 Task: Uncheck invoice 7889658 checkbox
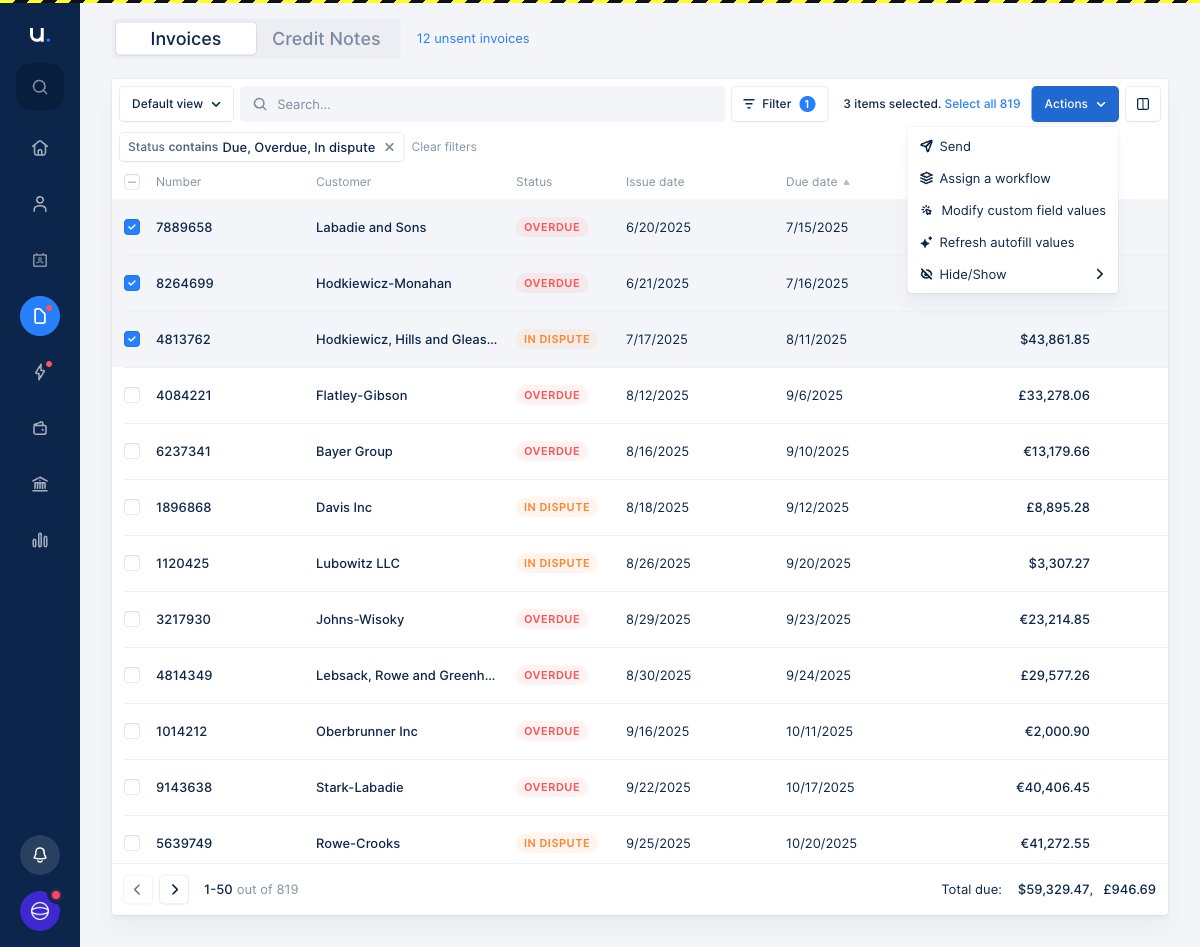point(132,227)
